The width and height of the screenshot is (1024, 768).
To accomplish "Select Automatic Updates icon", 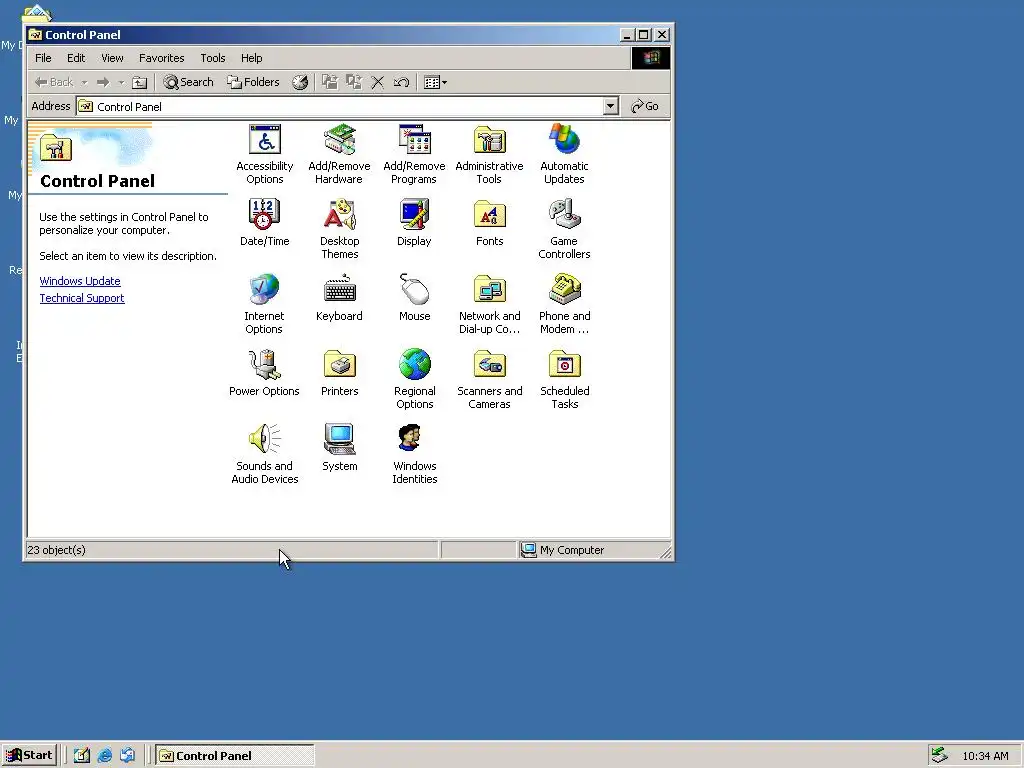I will point(564,154).
